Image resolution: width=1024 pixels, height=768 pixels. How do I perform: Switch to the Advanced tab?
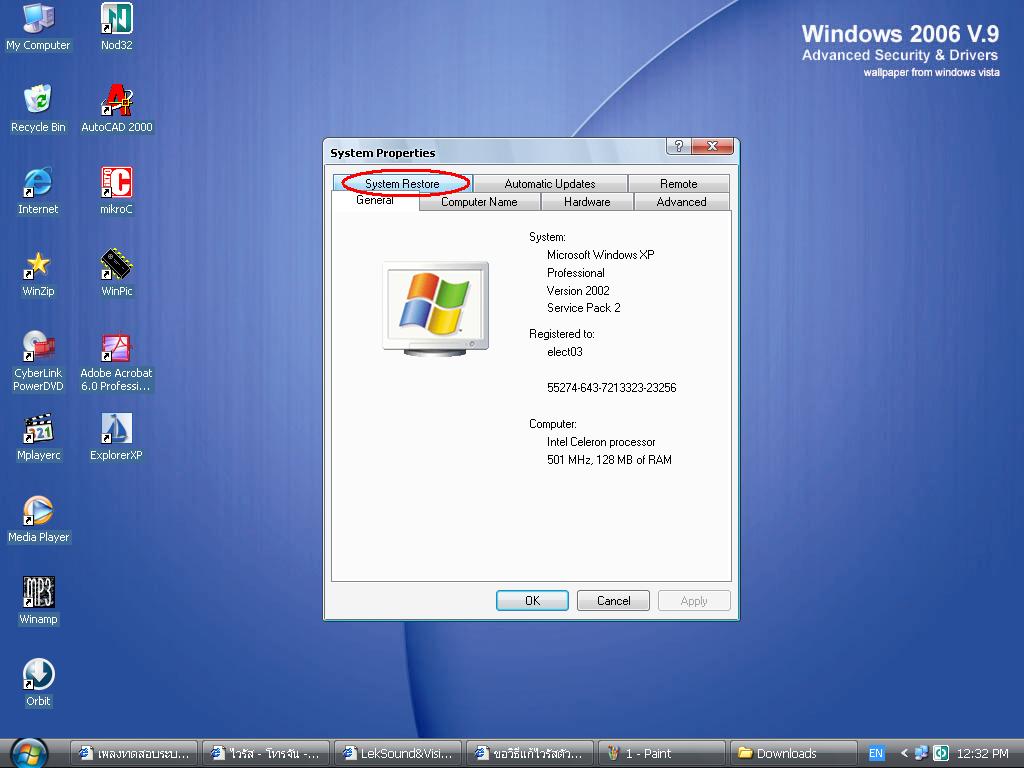click(x=682, y=202)
